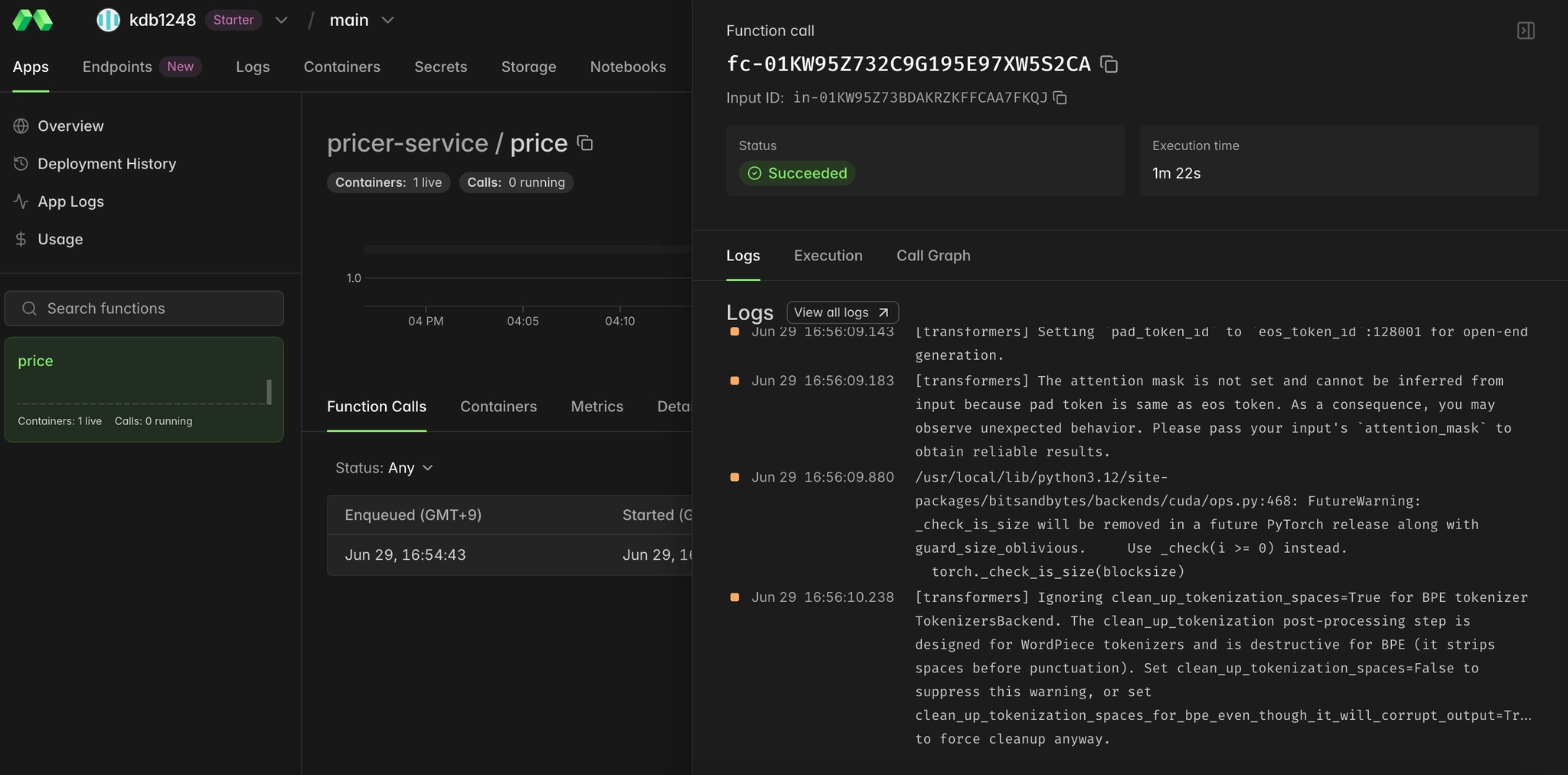Open the Endpoints tab
Screen dimensions: 1568x775
pyautogui.click(x=117, y=67)
